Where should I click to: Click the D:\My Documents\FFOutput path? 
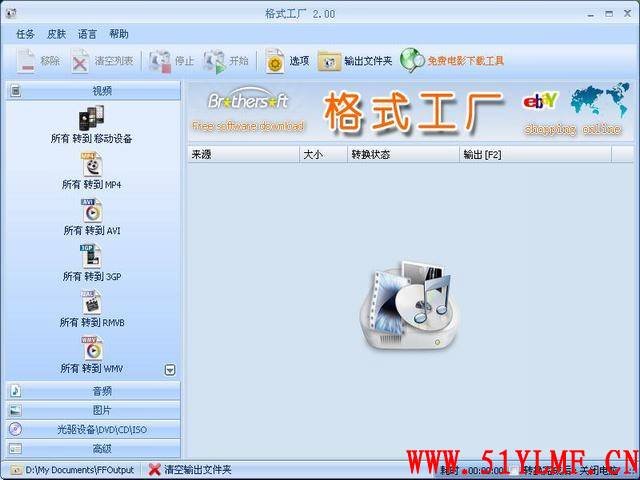coord(73,470)
